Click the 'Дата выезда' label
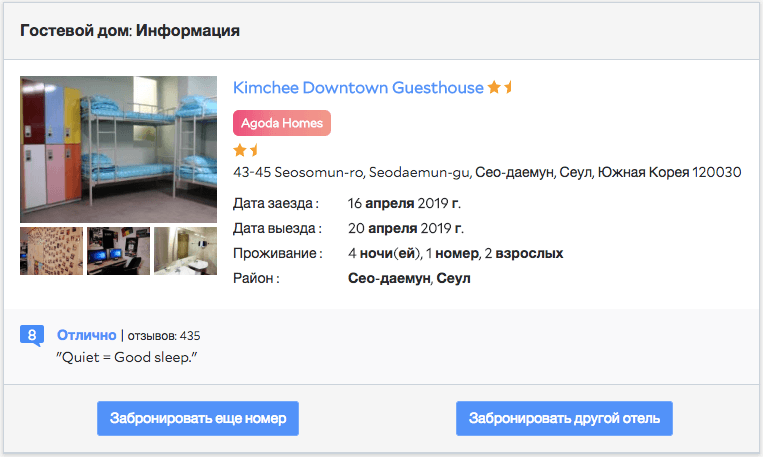This screenshot has height=457, width=763. [277, 228]
